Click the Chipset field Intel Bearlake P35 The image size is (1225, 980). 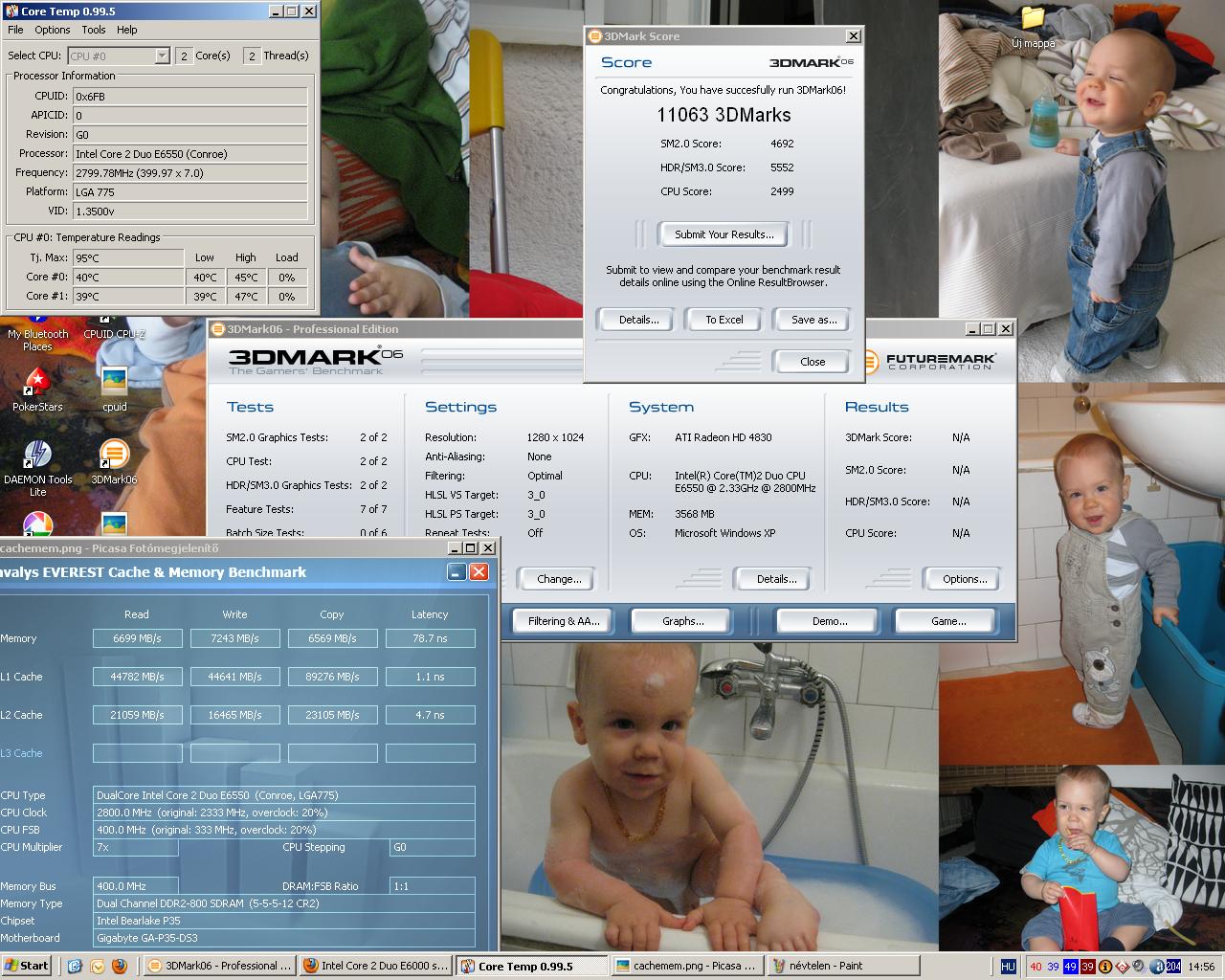click(x=283, y=921)
